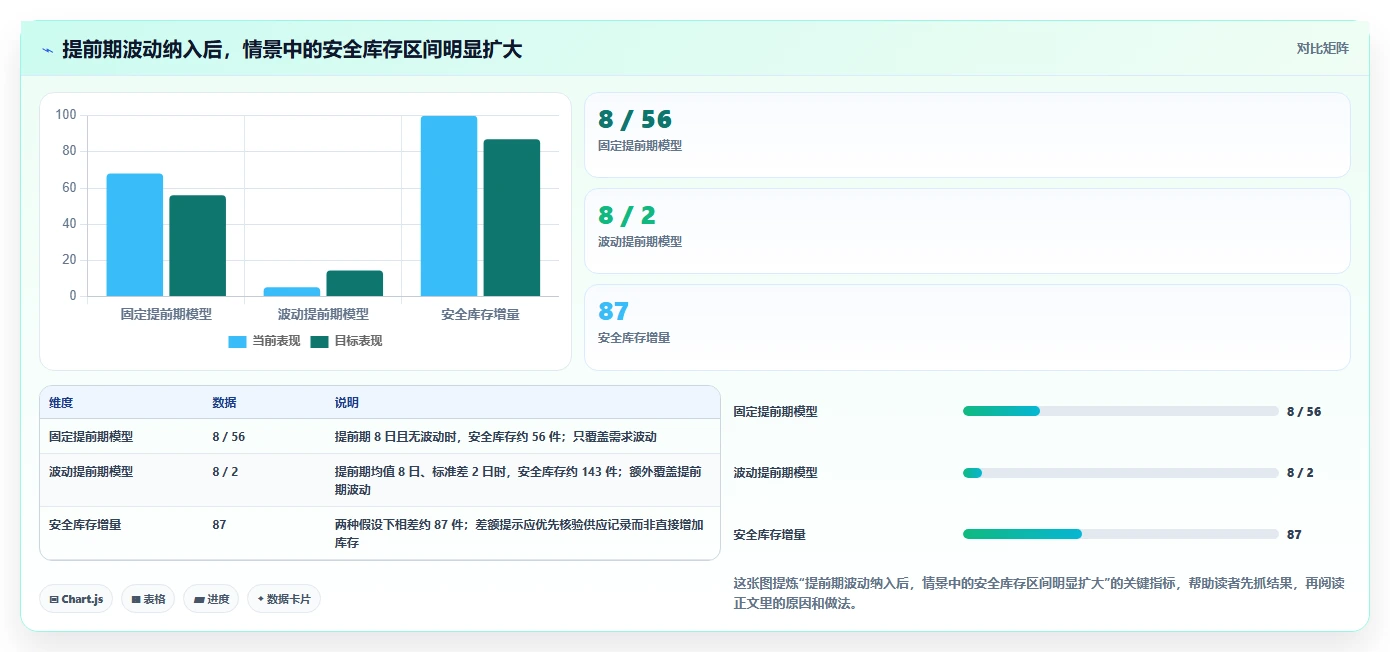Click the 数据 column header
The height and width of the screenshot is (652, 1390).
click(x=224, y=403)
